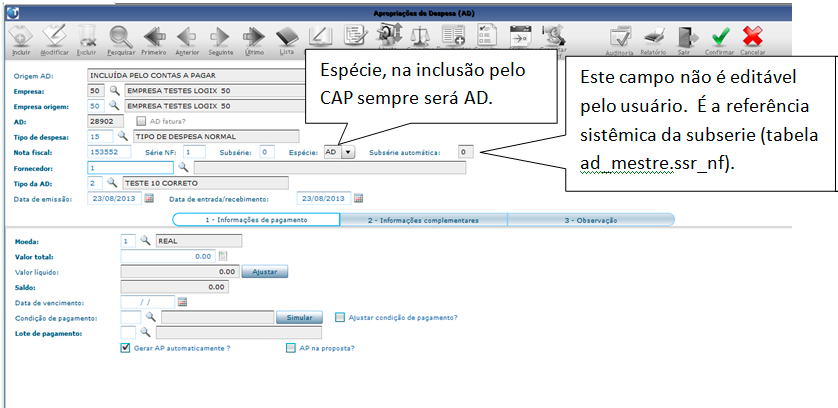
Task: Click the Subsérie input field
Action: [x=267, y=152]
